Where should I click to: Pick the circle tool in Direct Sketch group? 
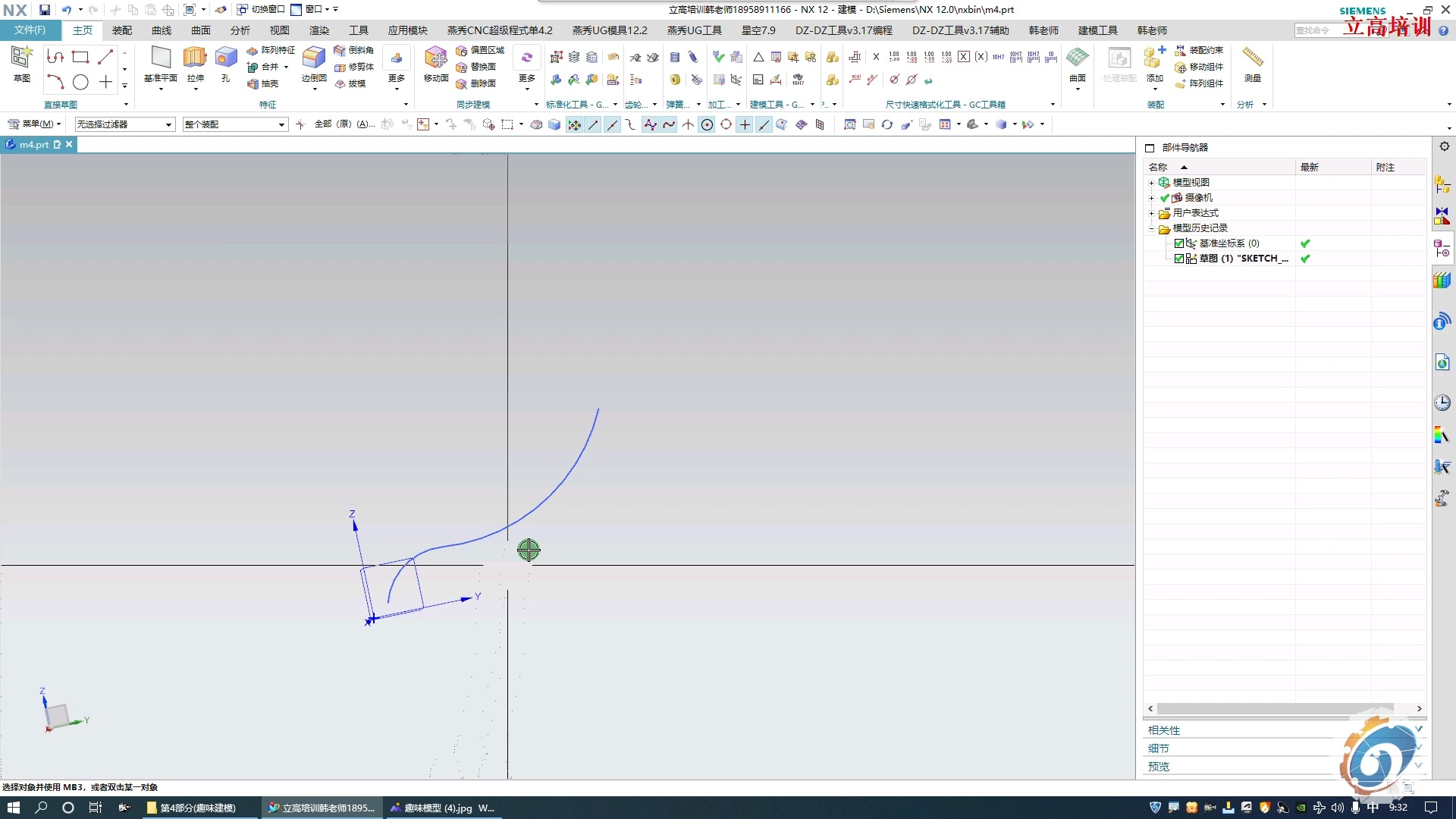[x=80, y=83]
